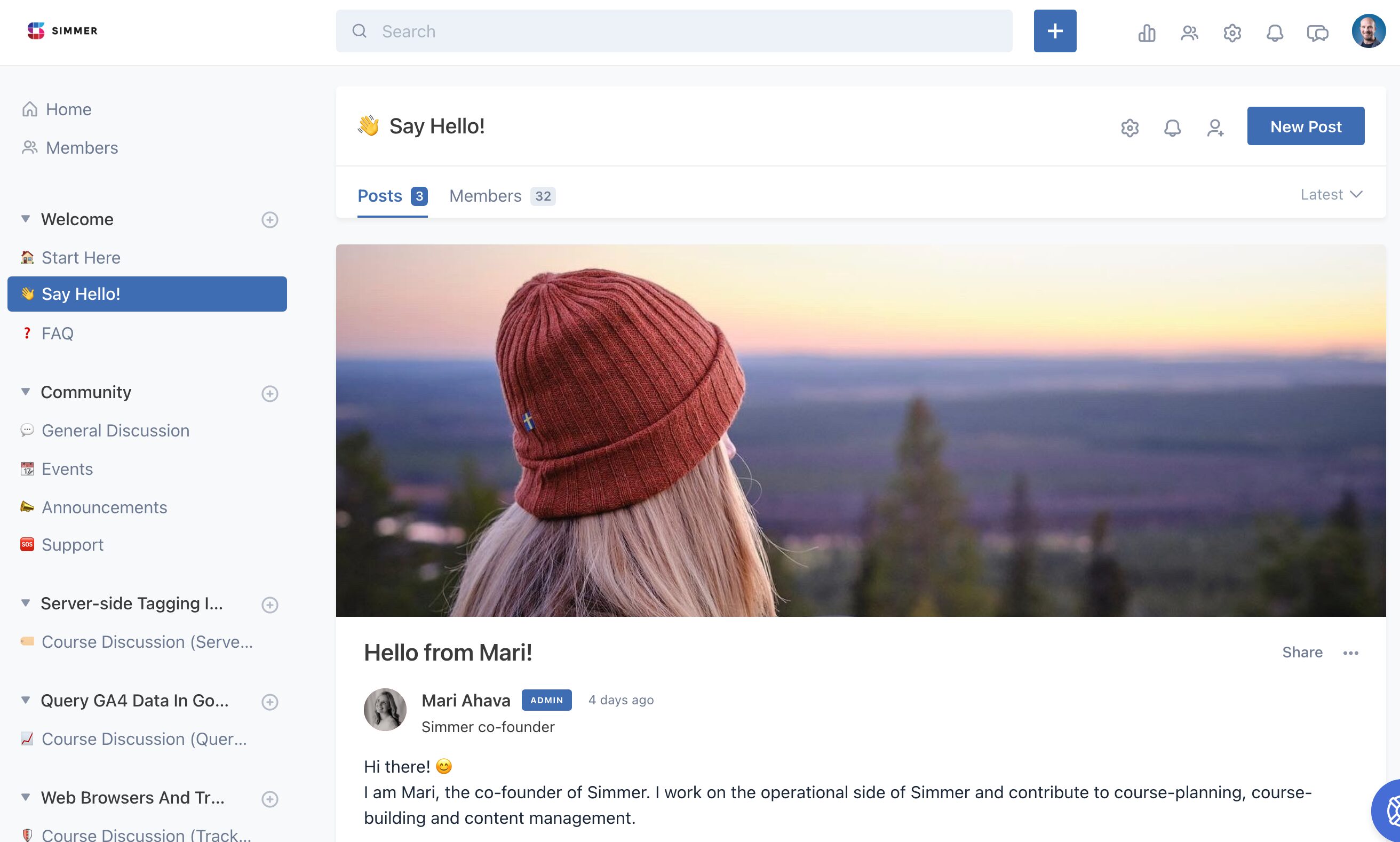1400x842 pixels.
Task: Collapse the Welcome section
Action: (x=26, y=219)
